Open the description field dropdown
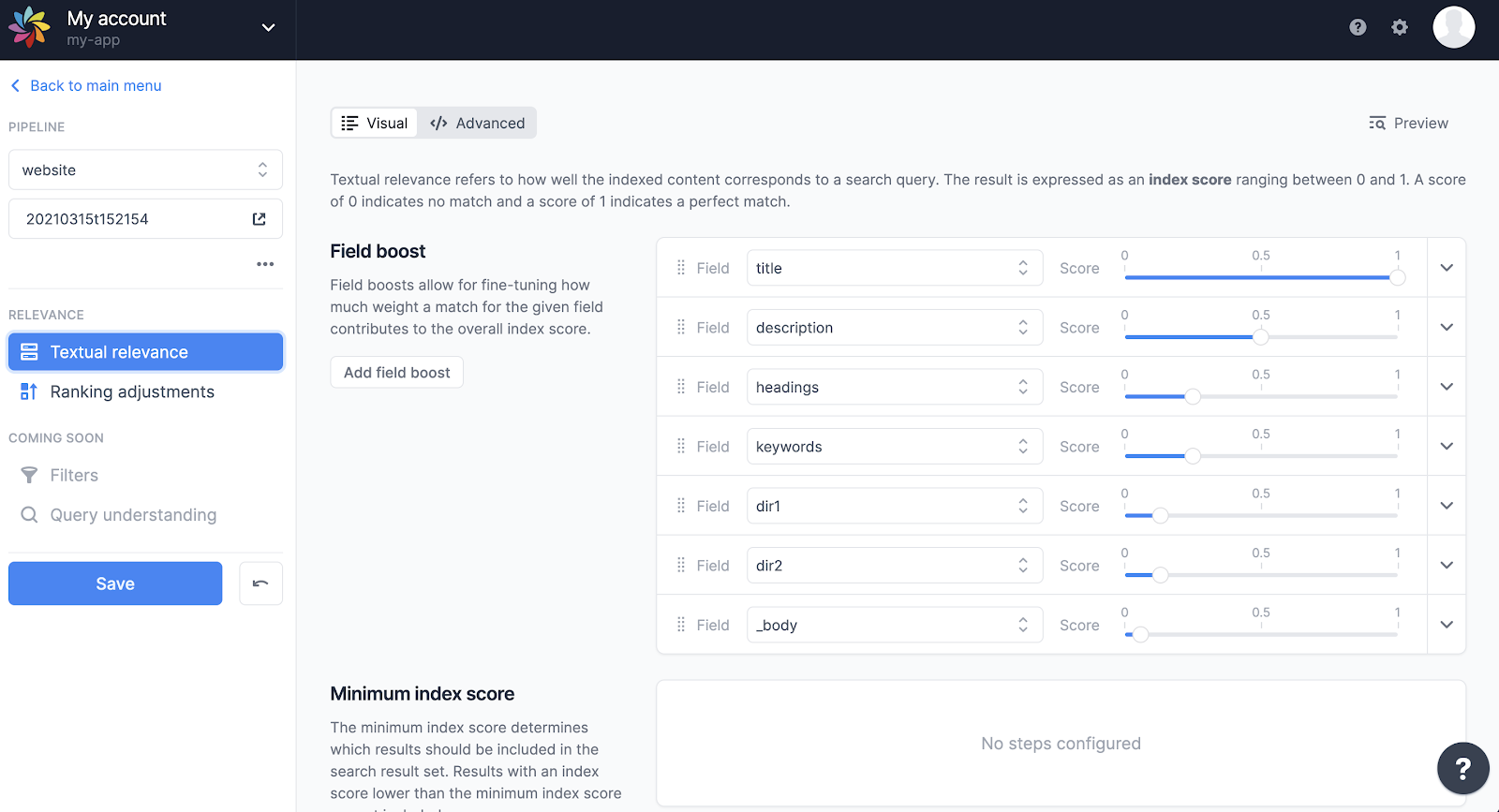 tap(895, 328)
